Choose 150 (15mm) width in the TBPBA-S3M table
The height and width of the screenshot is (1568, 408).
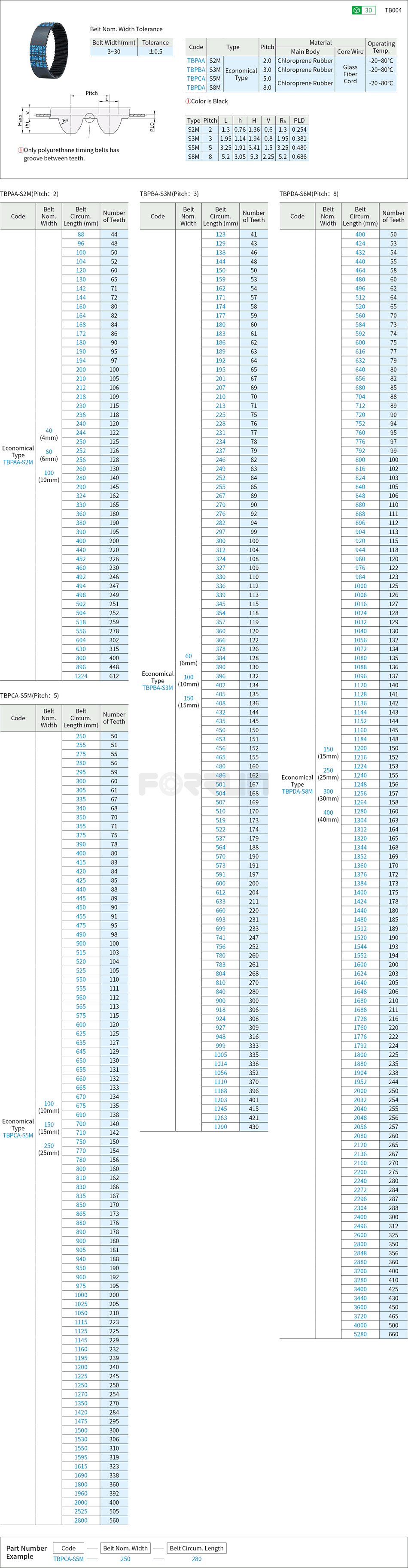[x=189, y=702]
